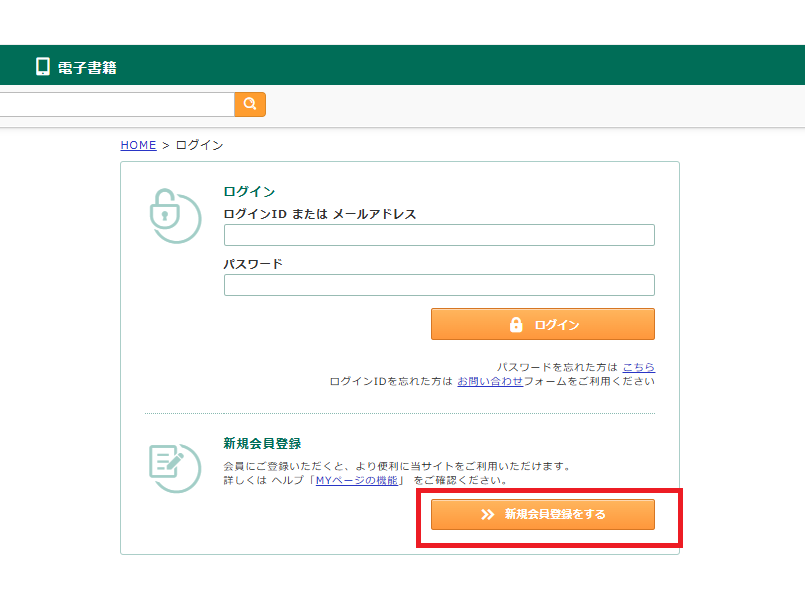Open the こちら forgot password link
The height and width of the screenshot is (591, 805).
click(x=638, y=367)
